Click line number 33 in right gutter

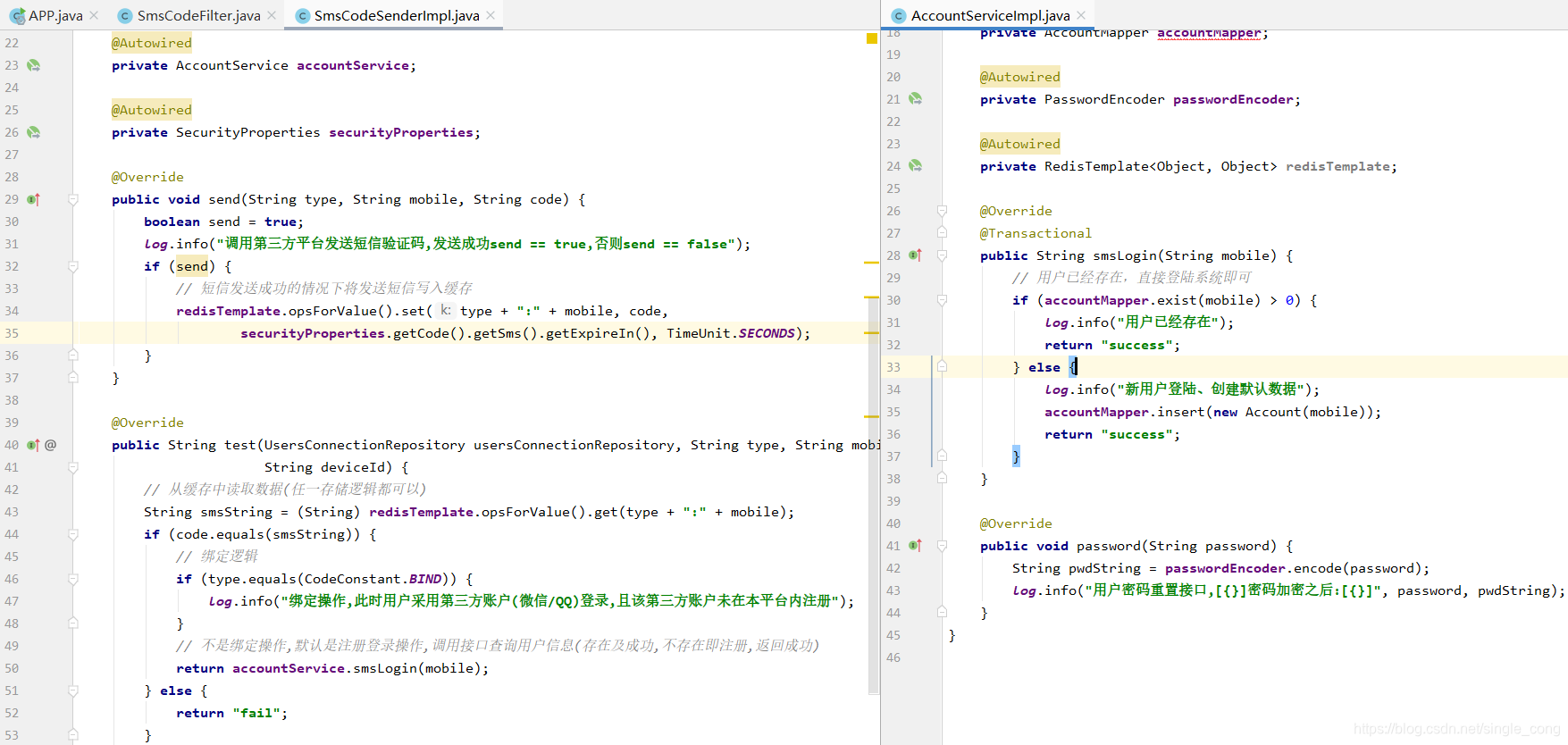click(x=893, y=366)
